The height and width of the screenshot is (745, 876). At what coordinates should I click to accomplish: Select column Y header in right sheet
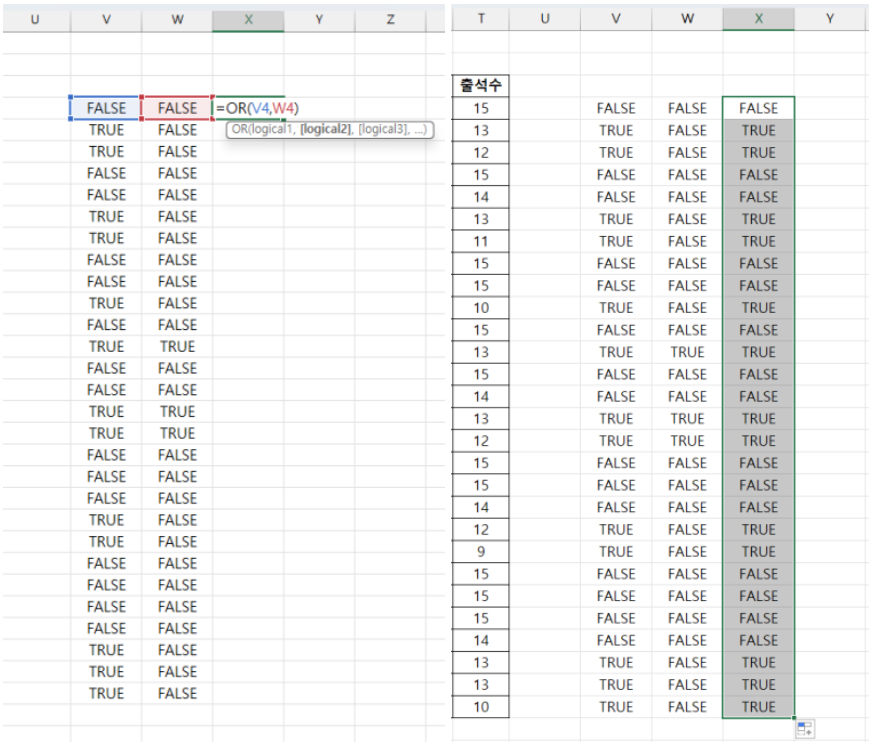(x=830, y=19)
